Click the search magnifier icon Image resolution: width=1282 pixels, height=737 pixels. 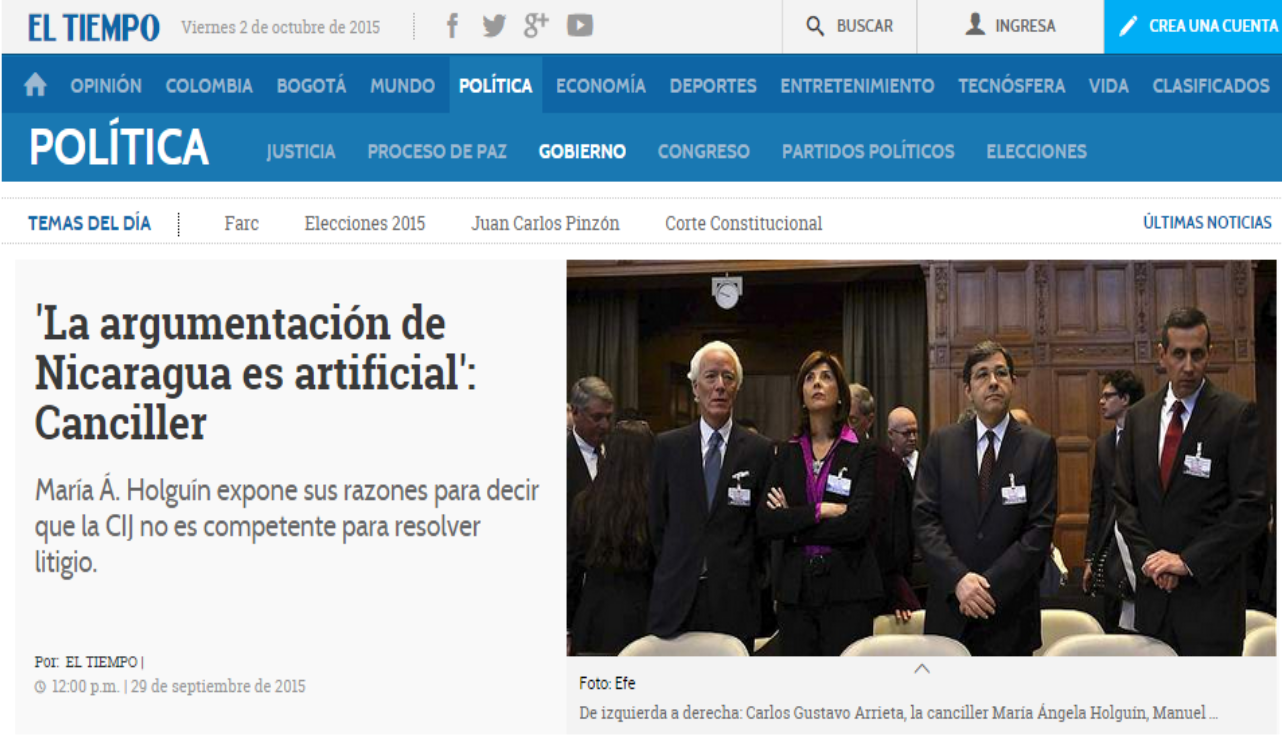pos(816,26)
